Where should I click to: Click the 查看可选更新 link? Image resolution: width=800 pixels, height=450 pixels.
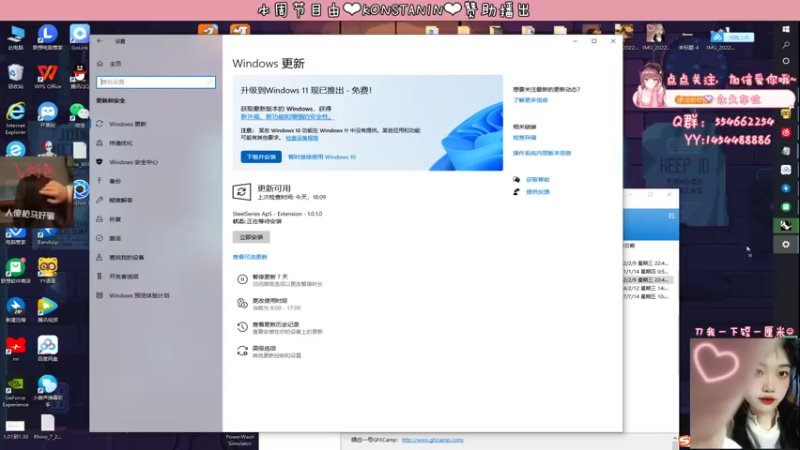[x=250, y=257]
